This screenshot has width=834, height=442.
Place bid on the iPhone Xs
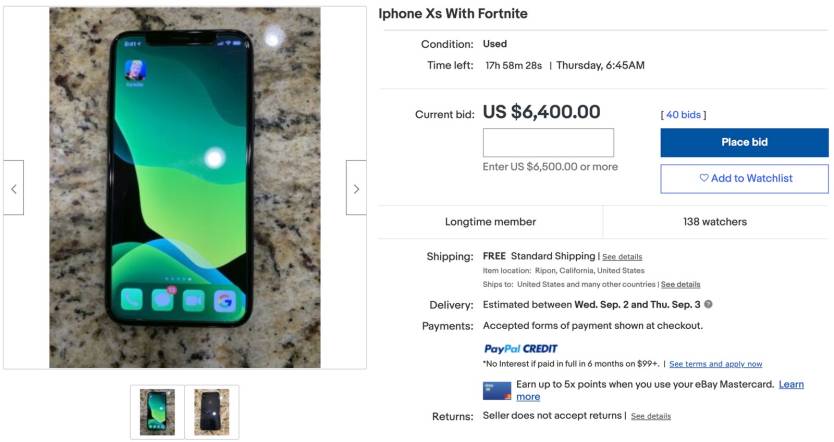pyautogui.click(x=744, y=142)
